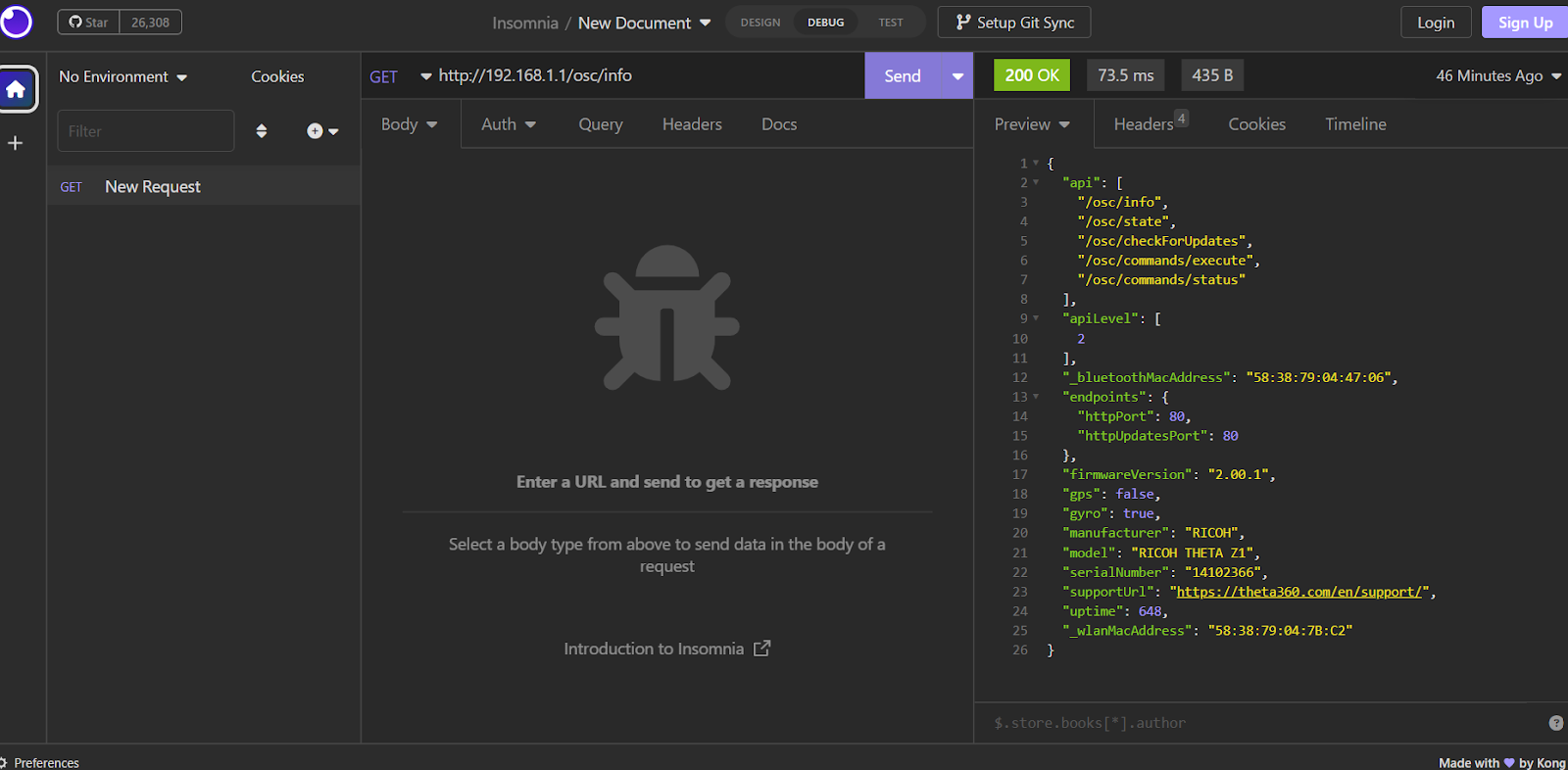Click the request URL field
The width and height of the screenshot is (1568, 770).
click(648, 75)
